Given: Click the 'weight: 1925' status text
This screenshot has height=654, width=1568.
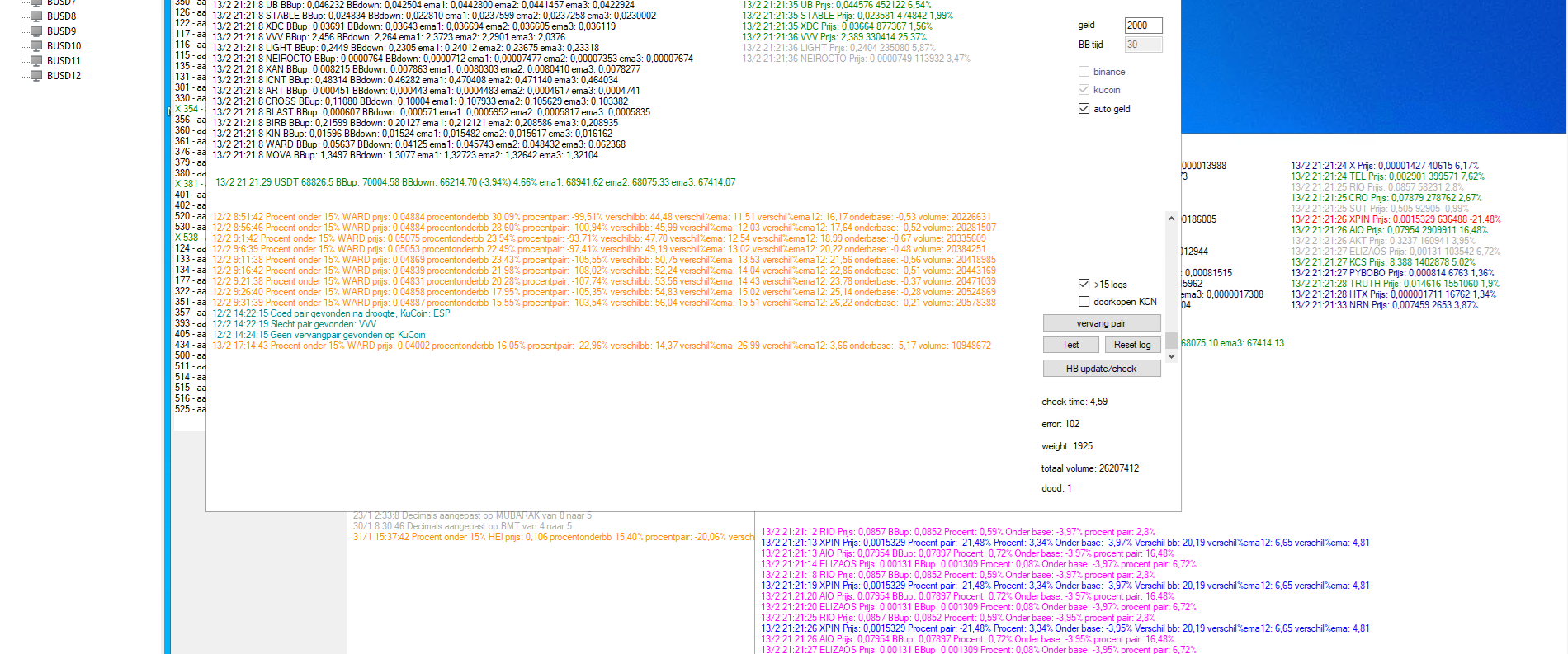Looking at the screenshot, I should click(x=1067, y=447).
